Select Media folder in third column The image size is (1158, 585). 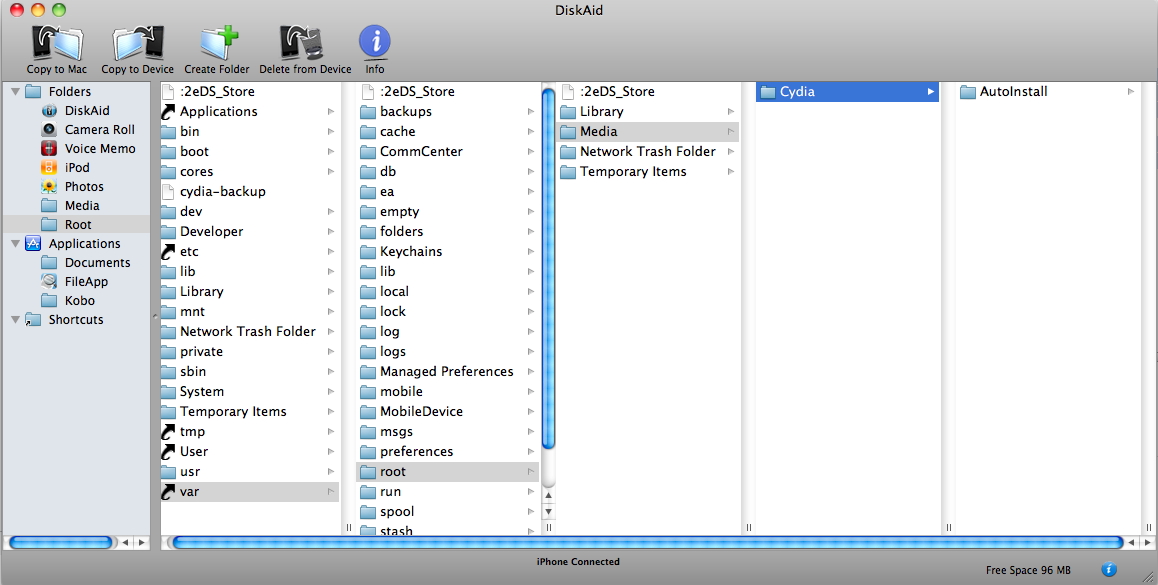(648, 131)
